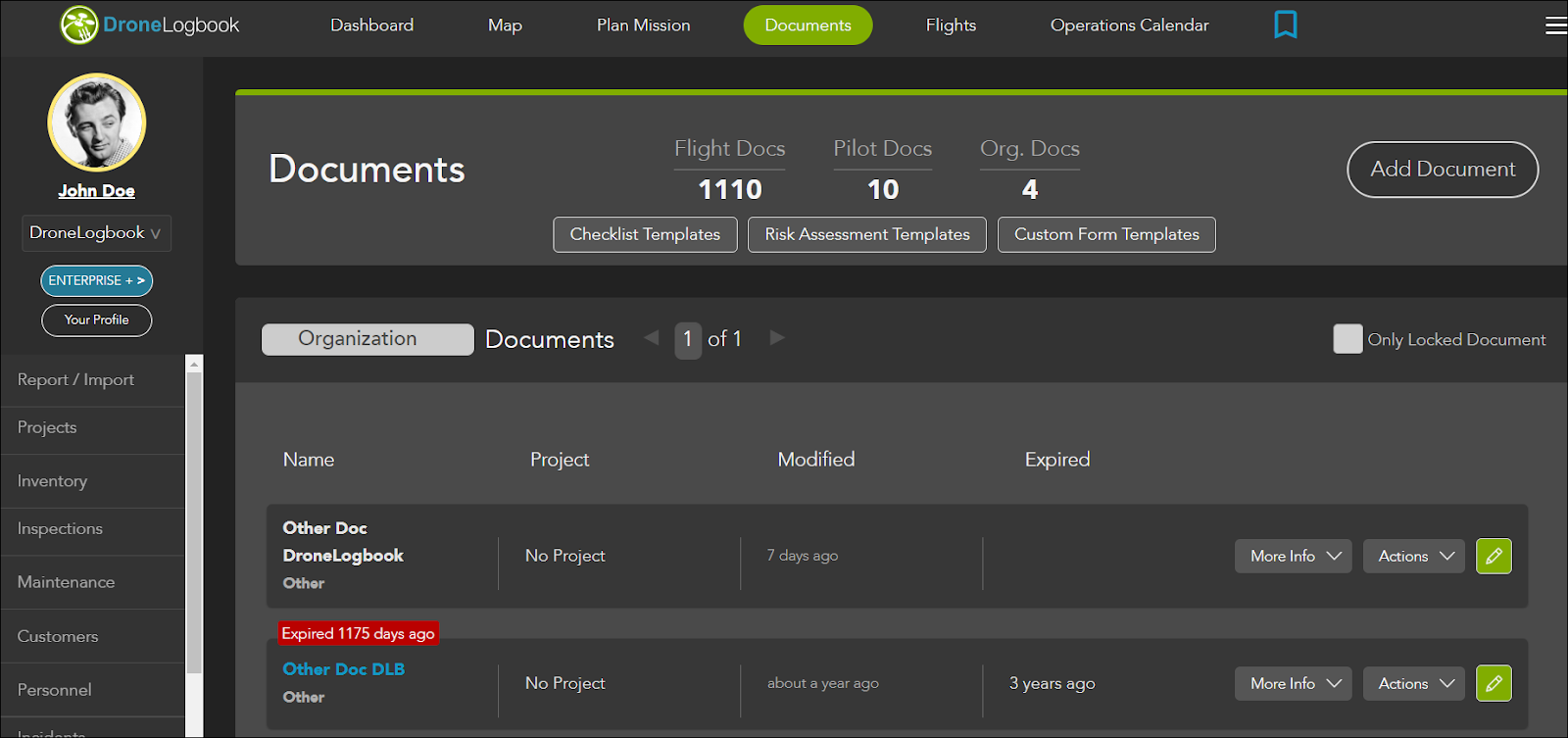Switch to the Map tab
This screenshot has width=1568, height=738.
tap(505, 25)
